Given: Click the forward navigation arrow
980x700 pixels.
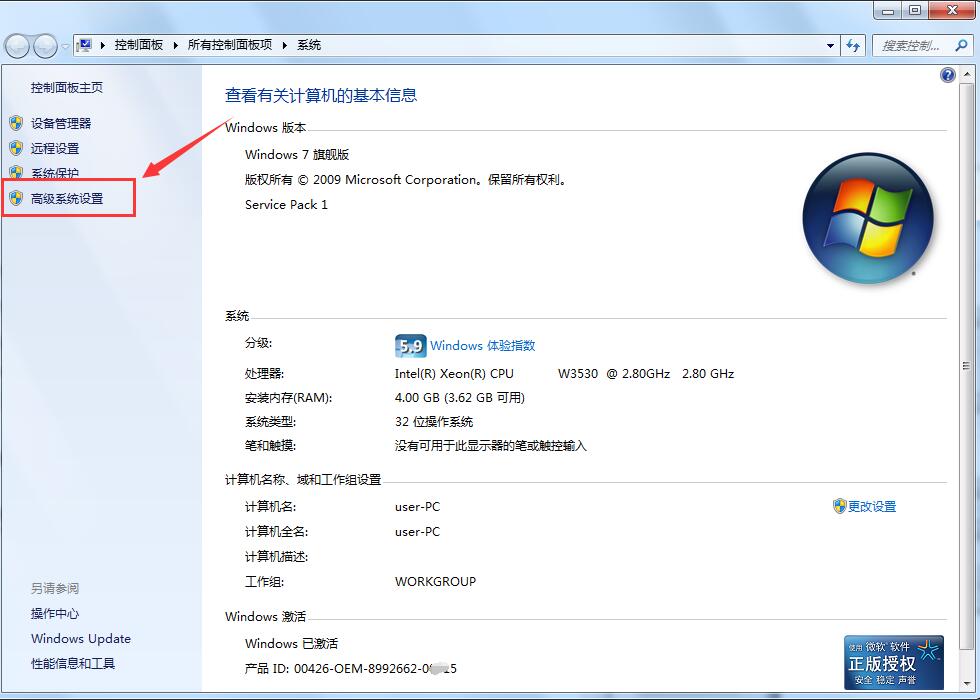Looking at the screenshot, I should pyautogui.click(x=43, y=44).
